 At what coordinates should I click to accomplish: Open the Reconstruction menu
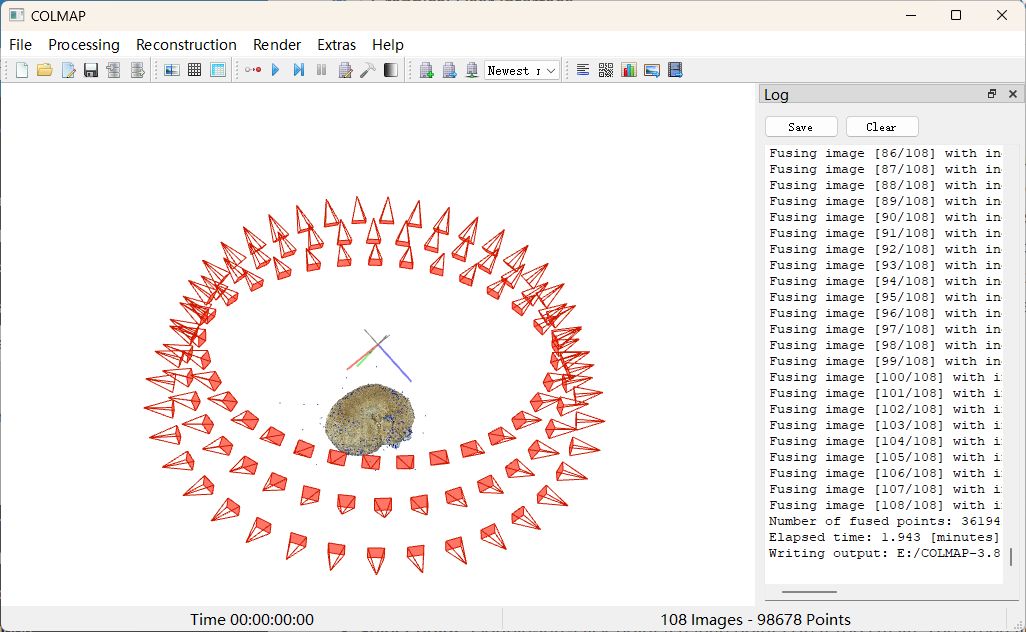click(186, 44)
